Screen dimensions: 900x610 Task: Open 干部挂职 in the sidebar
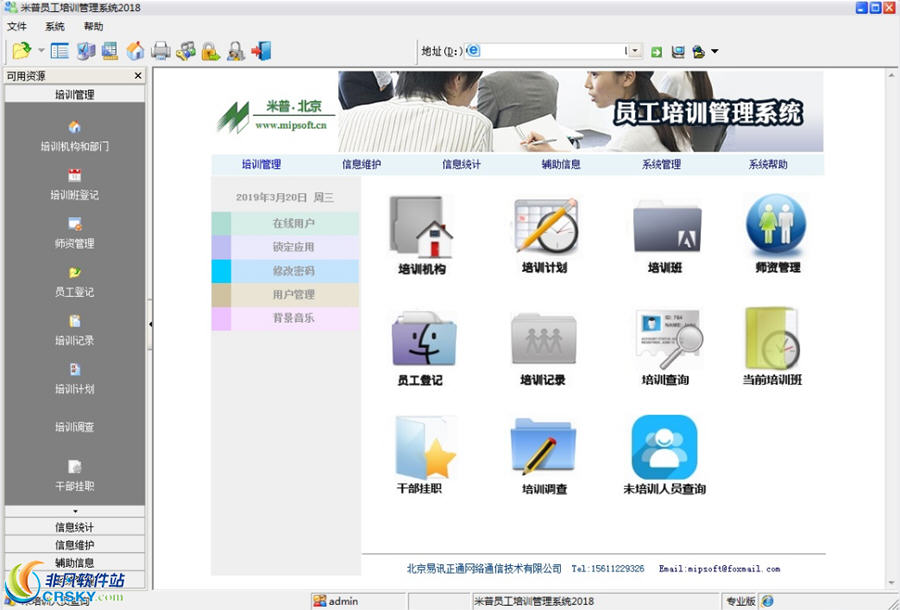coord(75,476)
